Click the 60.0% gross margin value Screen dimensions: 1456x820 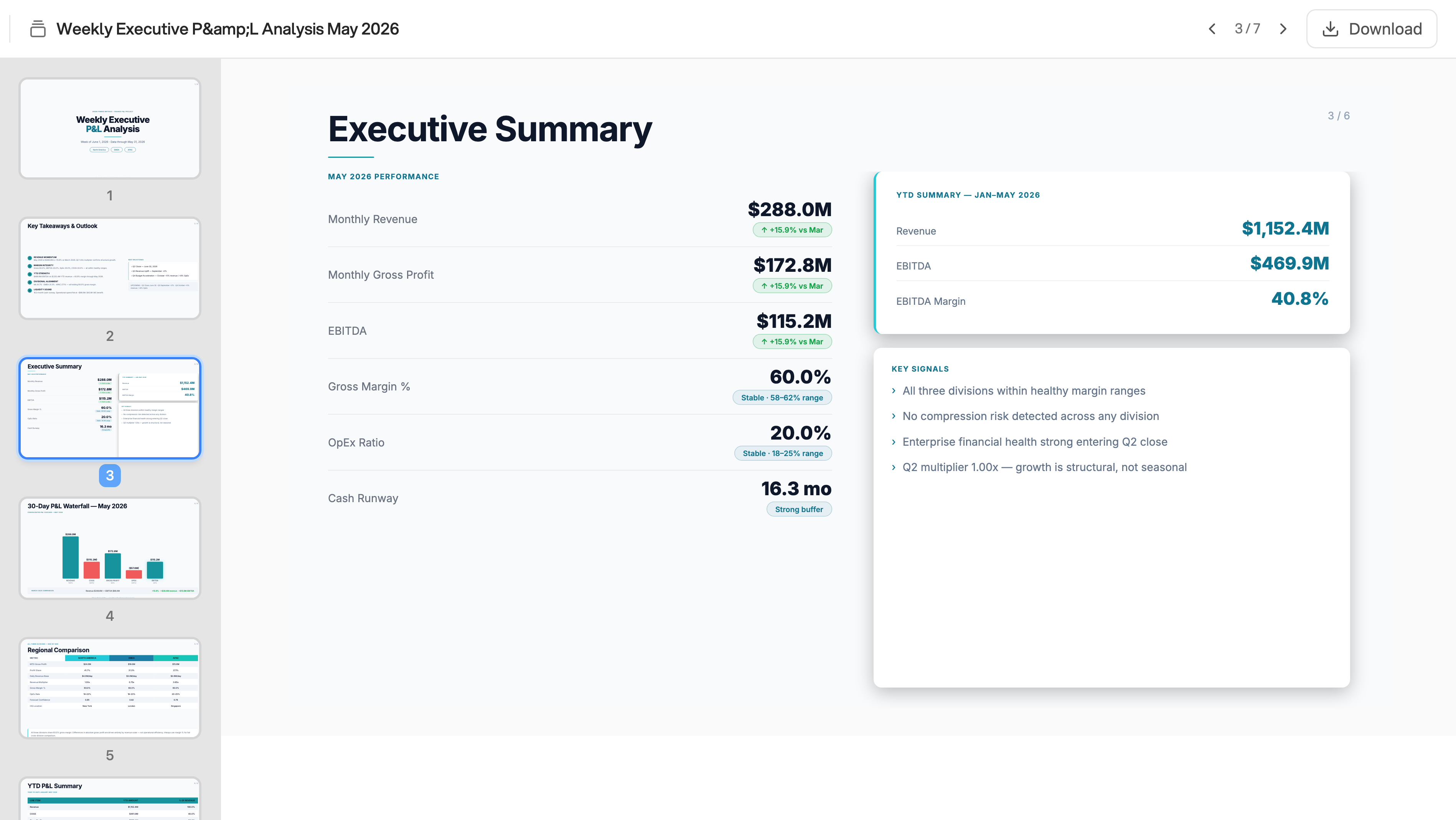point(800,377)
